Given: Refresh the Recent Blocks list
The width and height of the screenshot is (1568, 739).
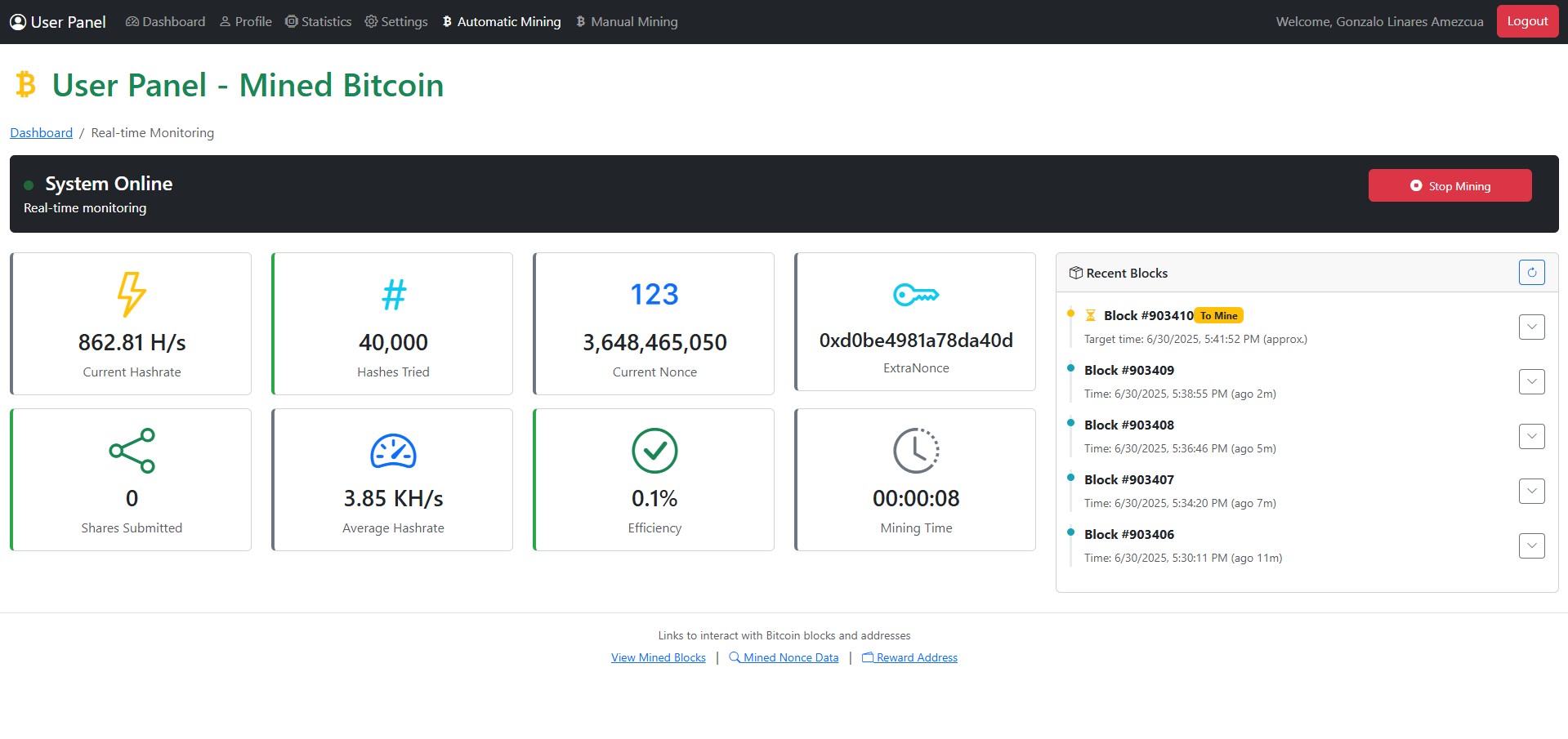Looking at the screenshot, I should pyautogui.click(x=1532, y=273).
